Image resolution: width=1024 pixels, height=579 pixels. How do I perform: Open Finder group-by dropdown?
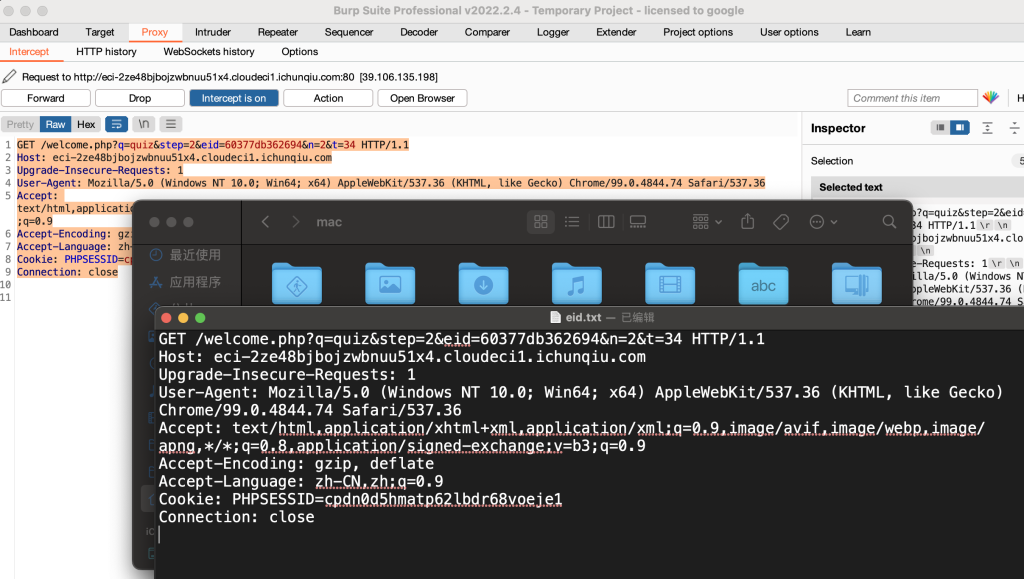707,222
